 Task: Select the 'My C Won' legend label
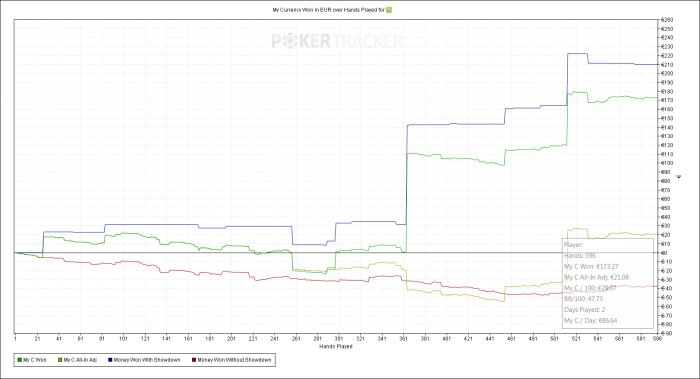pos(35,360)
